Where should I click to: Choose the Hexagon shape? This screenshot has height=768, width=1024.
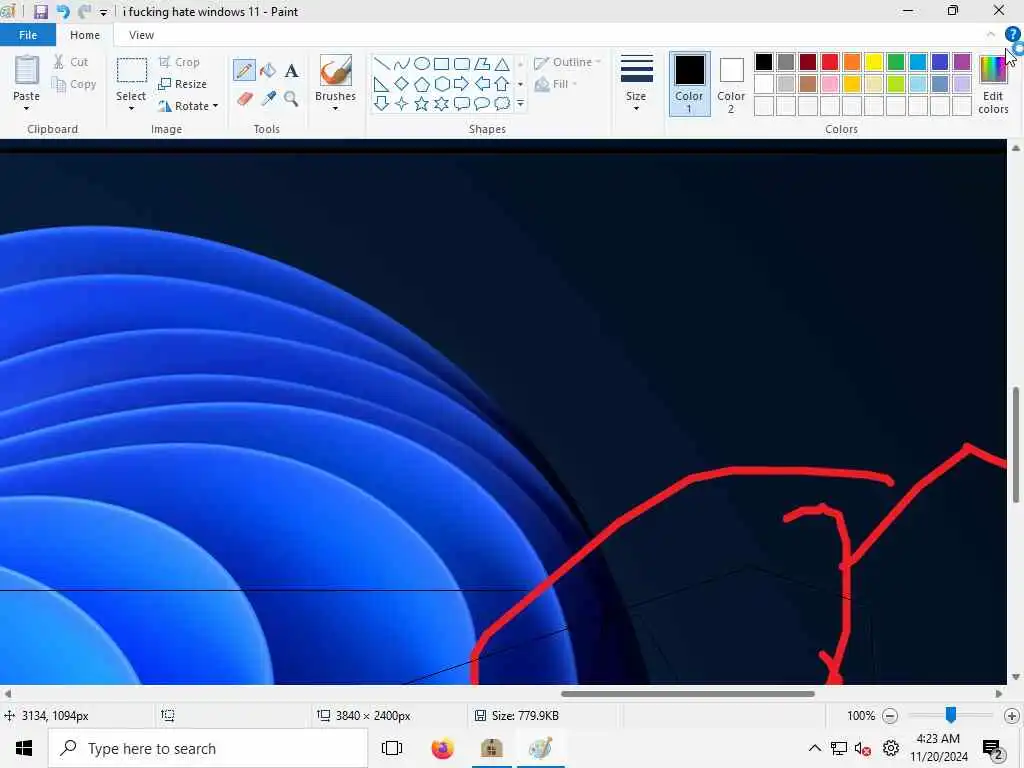(x=441, y=84)
